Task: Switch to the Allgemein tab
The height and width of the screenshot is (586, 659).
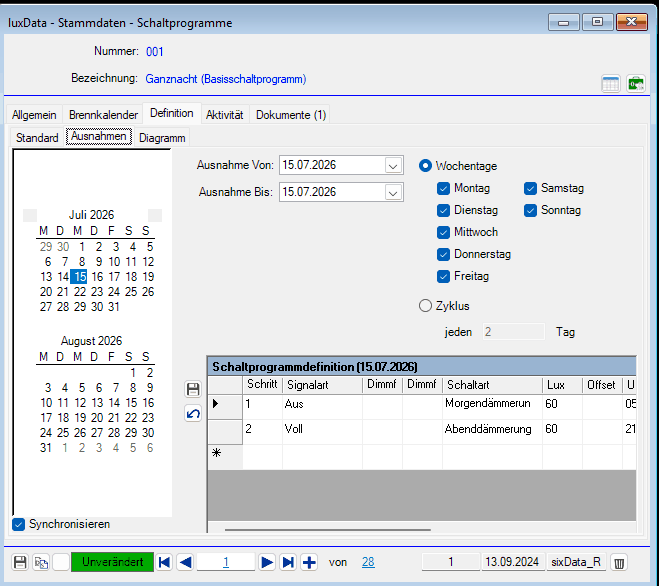Action: point(34,115)
